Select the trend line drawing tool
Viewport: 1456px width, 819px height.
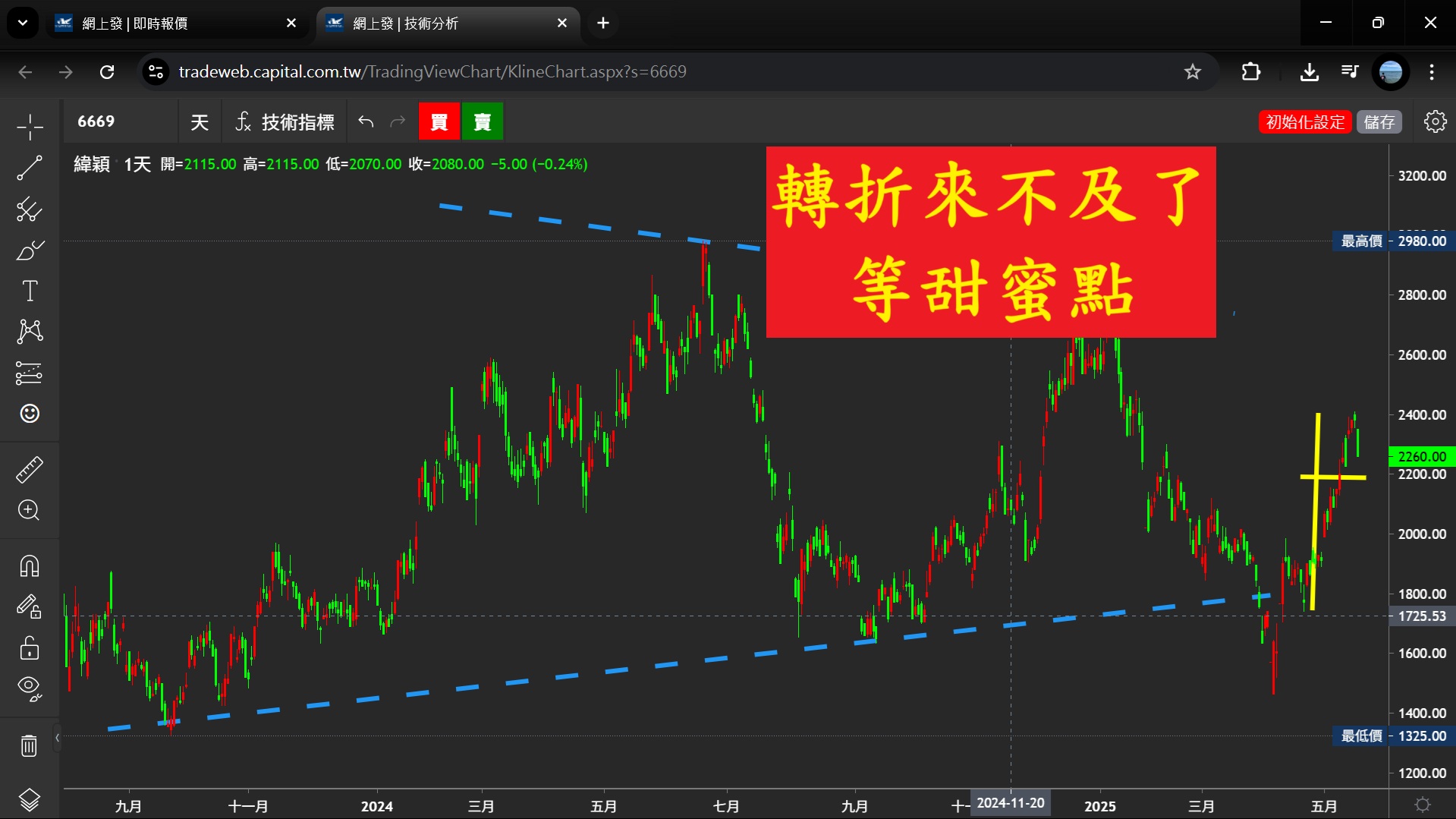pos(30,168)
